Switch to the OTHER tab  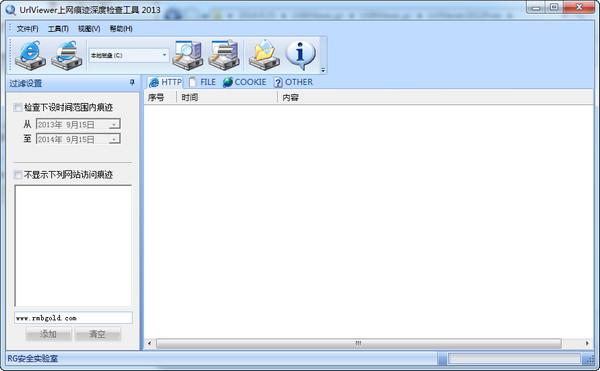tap(293, 82)
